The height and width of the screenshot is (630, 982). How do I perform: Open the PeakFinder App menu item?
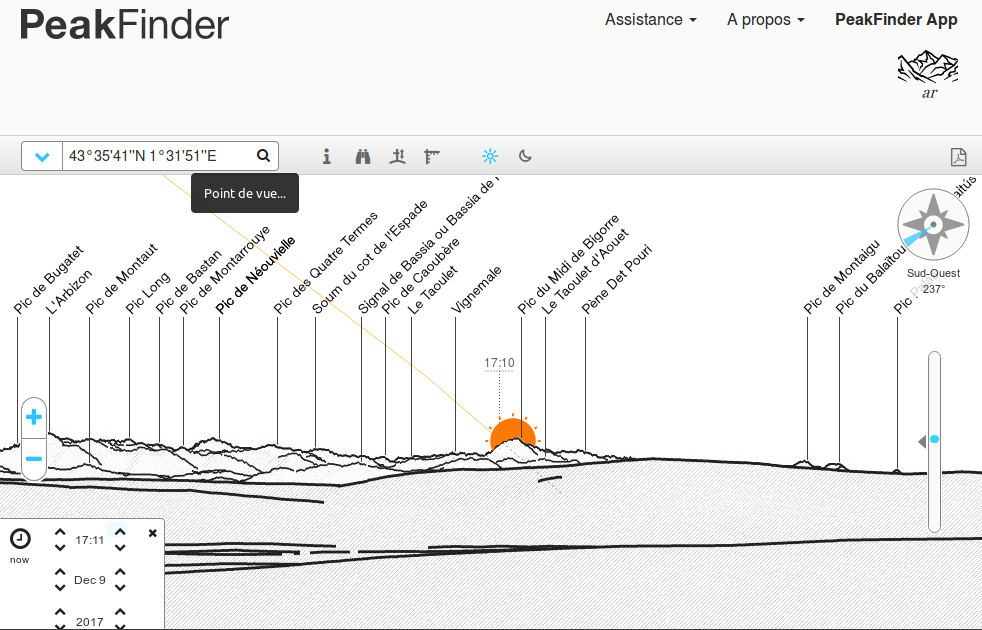click(x=896, y=20)
